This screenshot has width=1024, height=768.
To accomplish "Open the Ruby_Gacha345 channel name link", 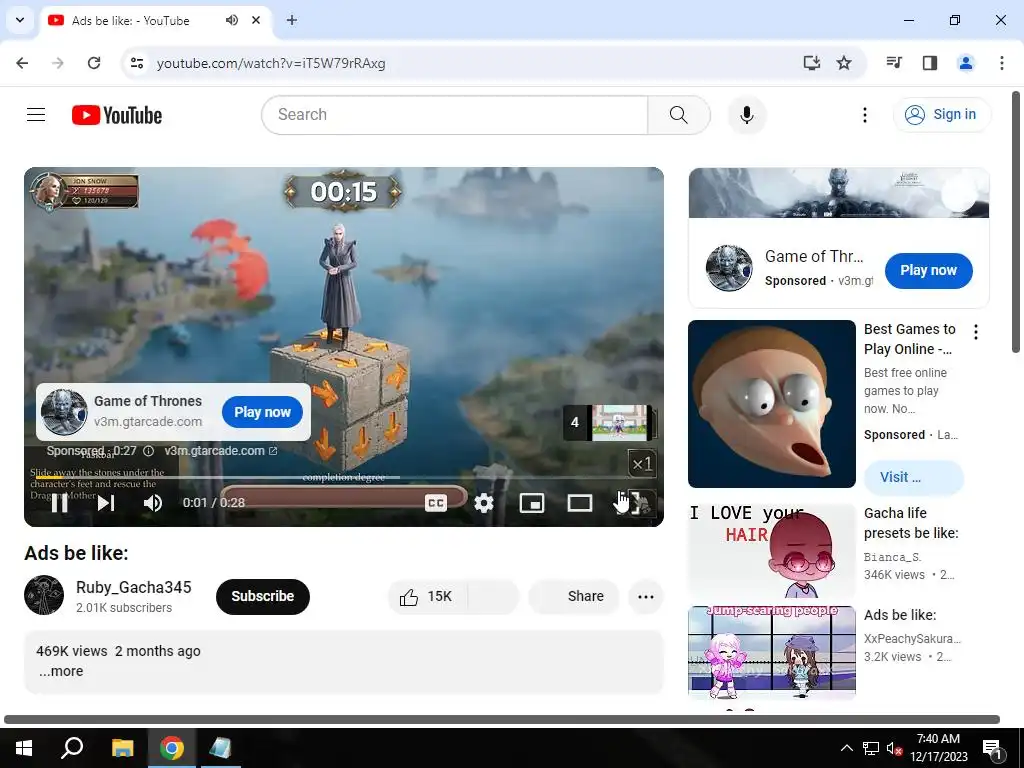I will point(133,587).
